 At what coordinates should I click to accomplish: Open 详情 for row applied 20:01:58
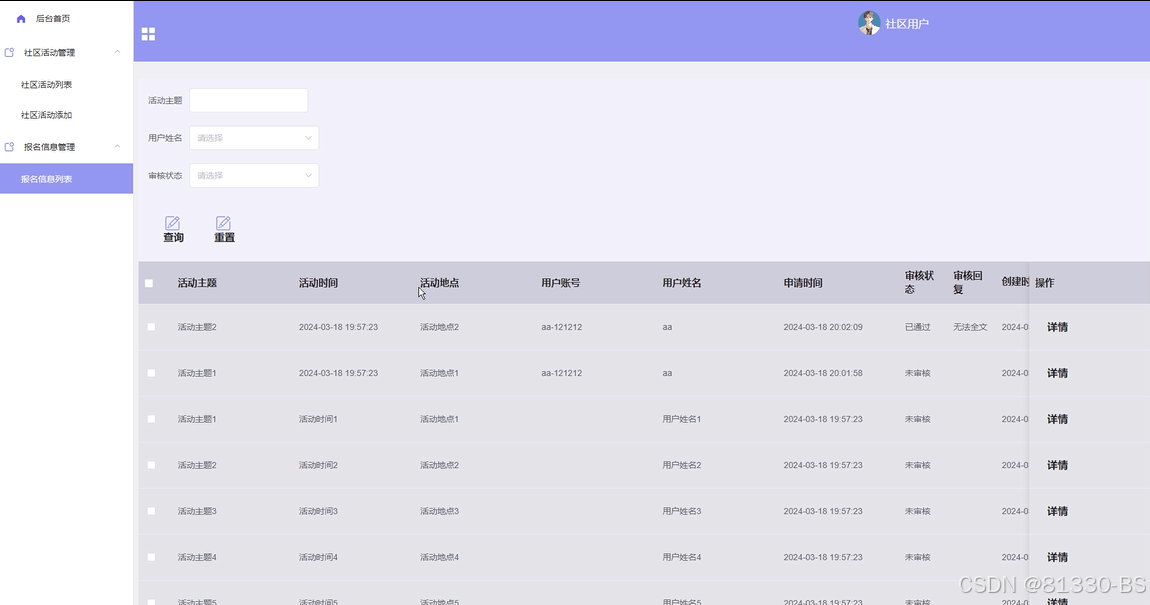click(x=1057, y=373)
